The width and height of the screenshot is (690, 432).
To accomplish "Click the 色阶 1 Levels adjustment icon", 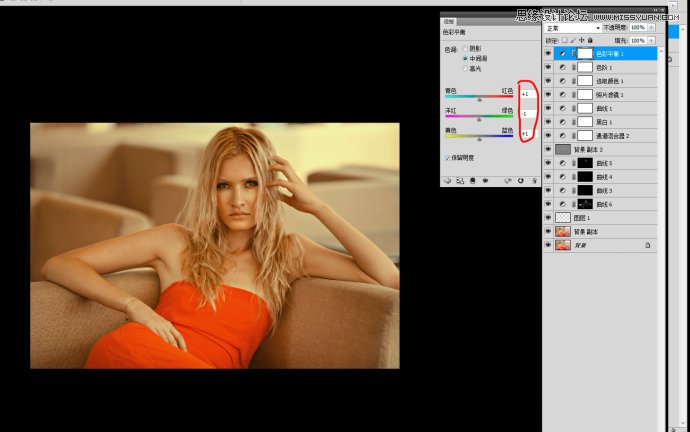I will 562,67.
